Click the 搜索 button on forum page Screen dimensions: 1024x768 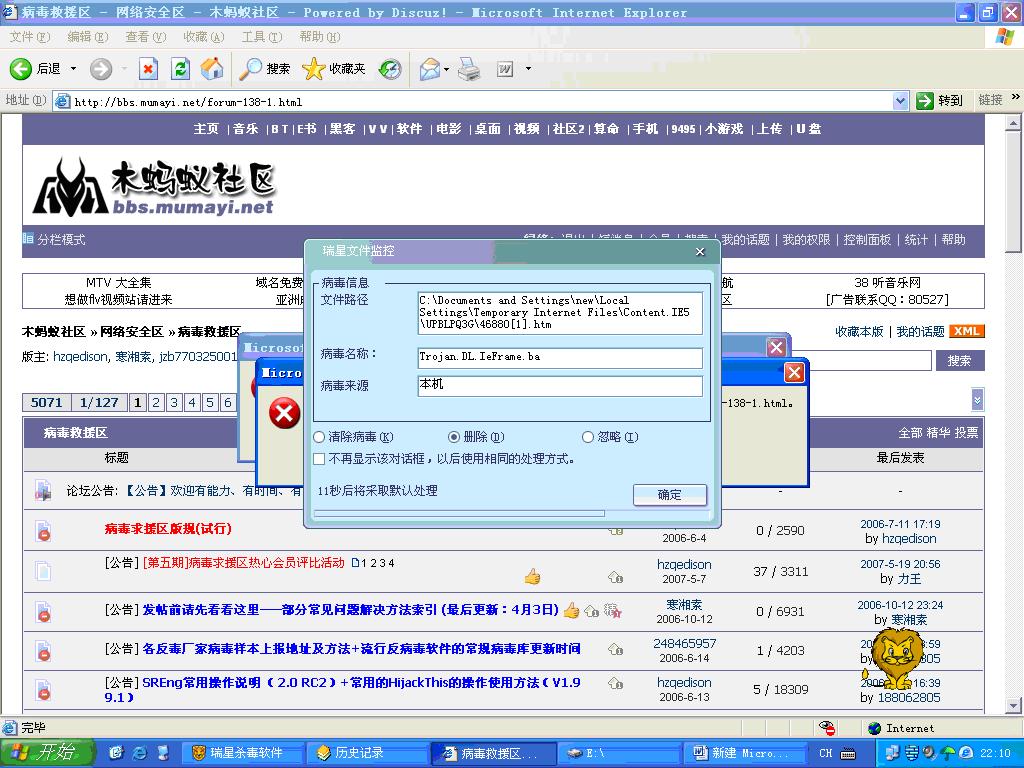tap(959, 361)
